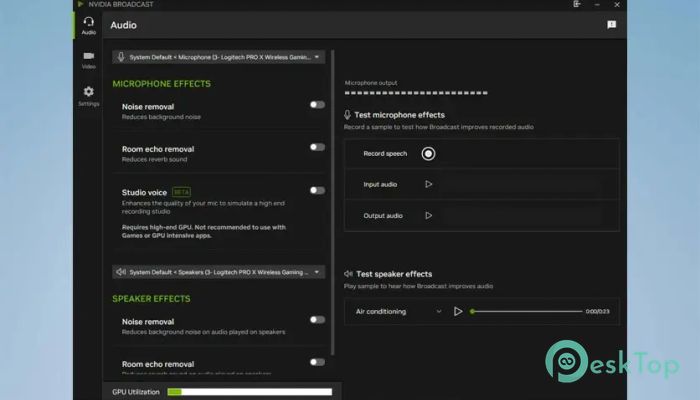Open the Air conditioning sample dropdown
700x400 pixels.
pyautogui.click(x=398, y=312)
